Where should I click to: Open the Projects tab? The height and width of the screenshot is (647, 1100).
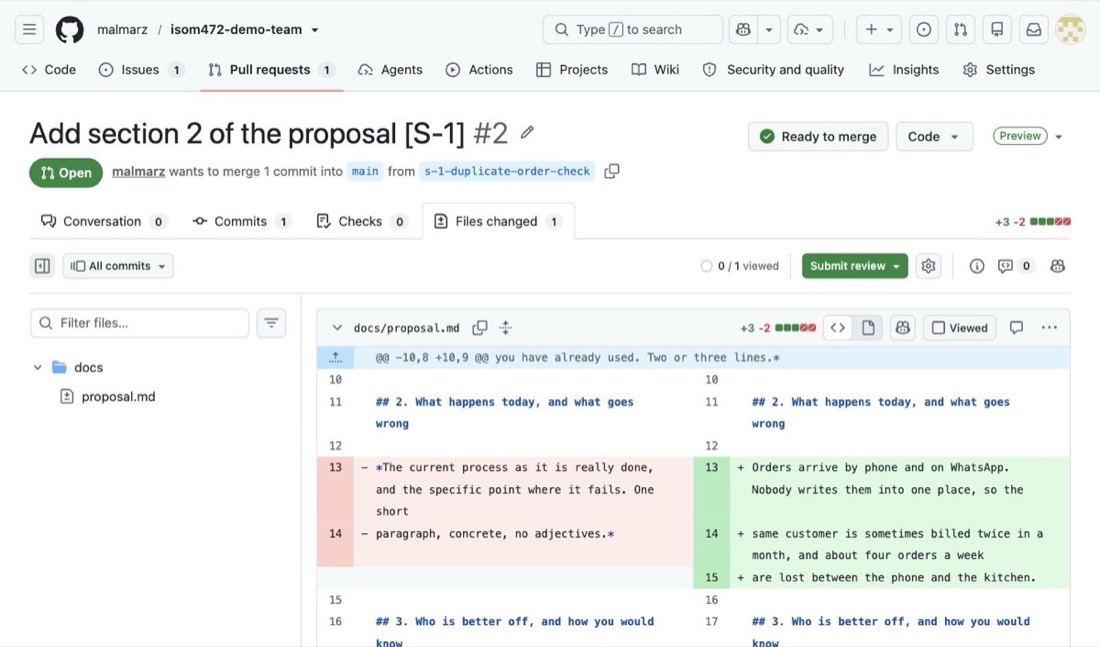point(572,69)
